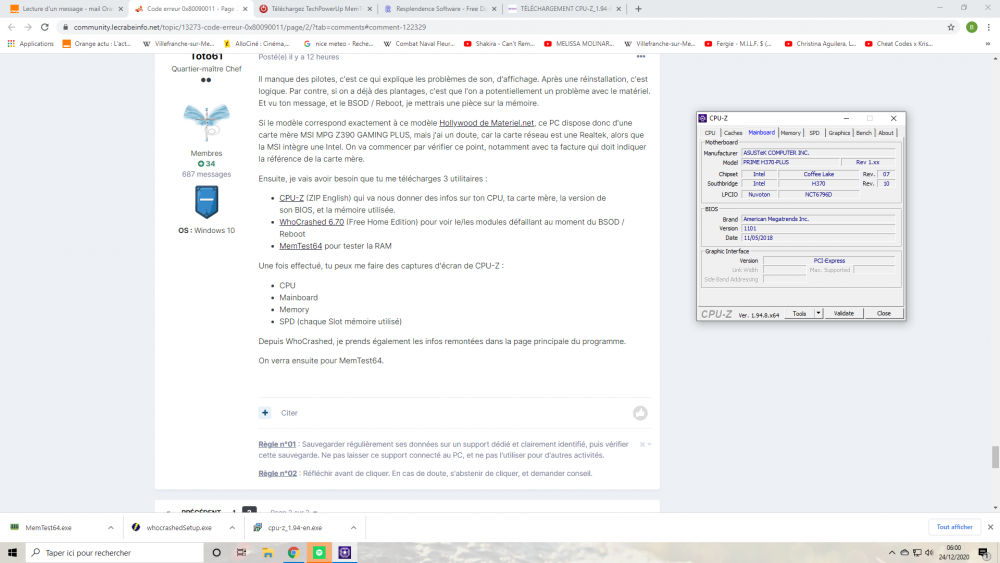The height and width of the screenshot is (563, 1000).
Task: Click the Chrome taskbar icon
Action: pyautogui.click(x=293, y=552)
